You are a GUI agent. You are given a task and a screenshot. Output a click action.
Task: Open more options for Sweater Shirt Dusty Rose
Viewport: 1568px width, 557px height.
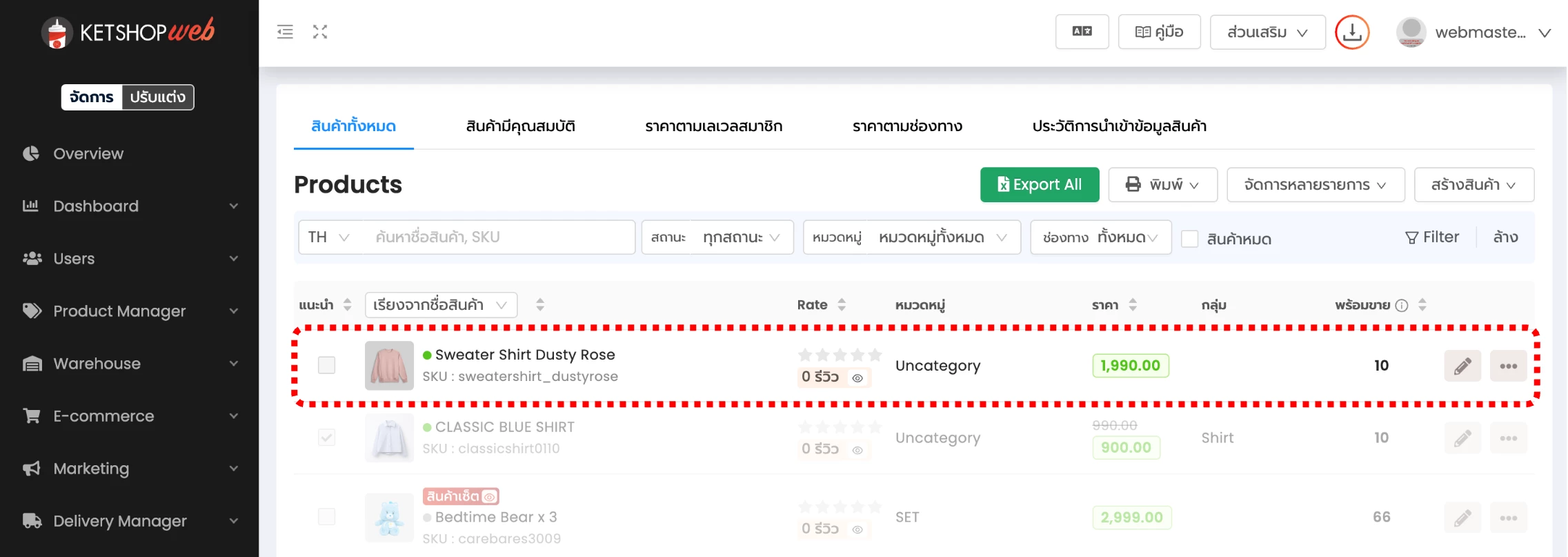click(1508, 366)
